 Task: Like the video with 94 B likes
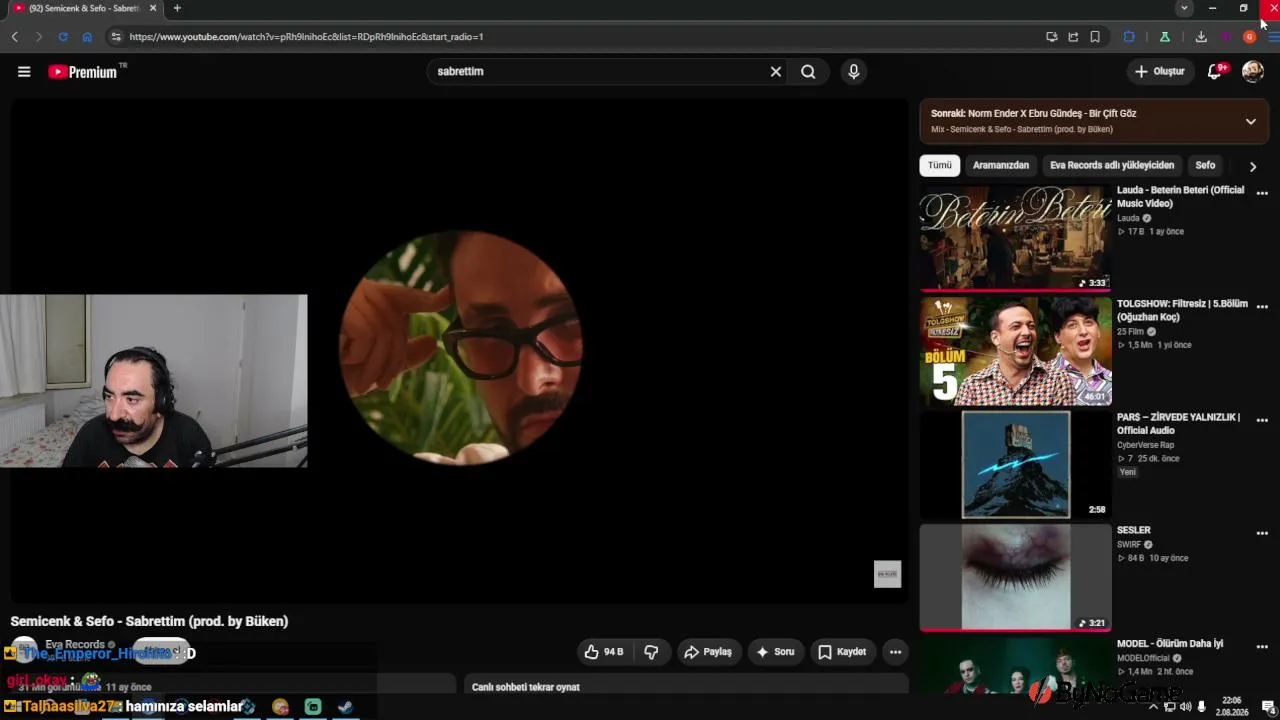(604, 652)
